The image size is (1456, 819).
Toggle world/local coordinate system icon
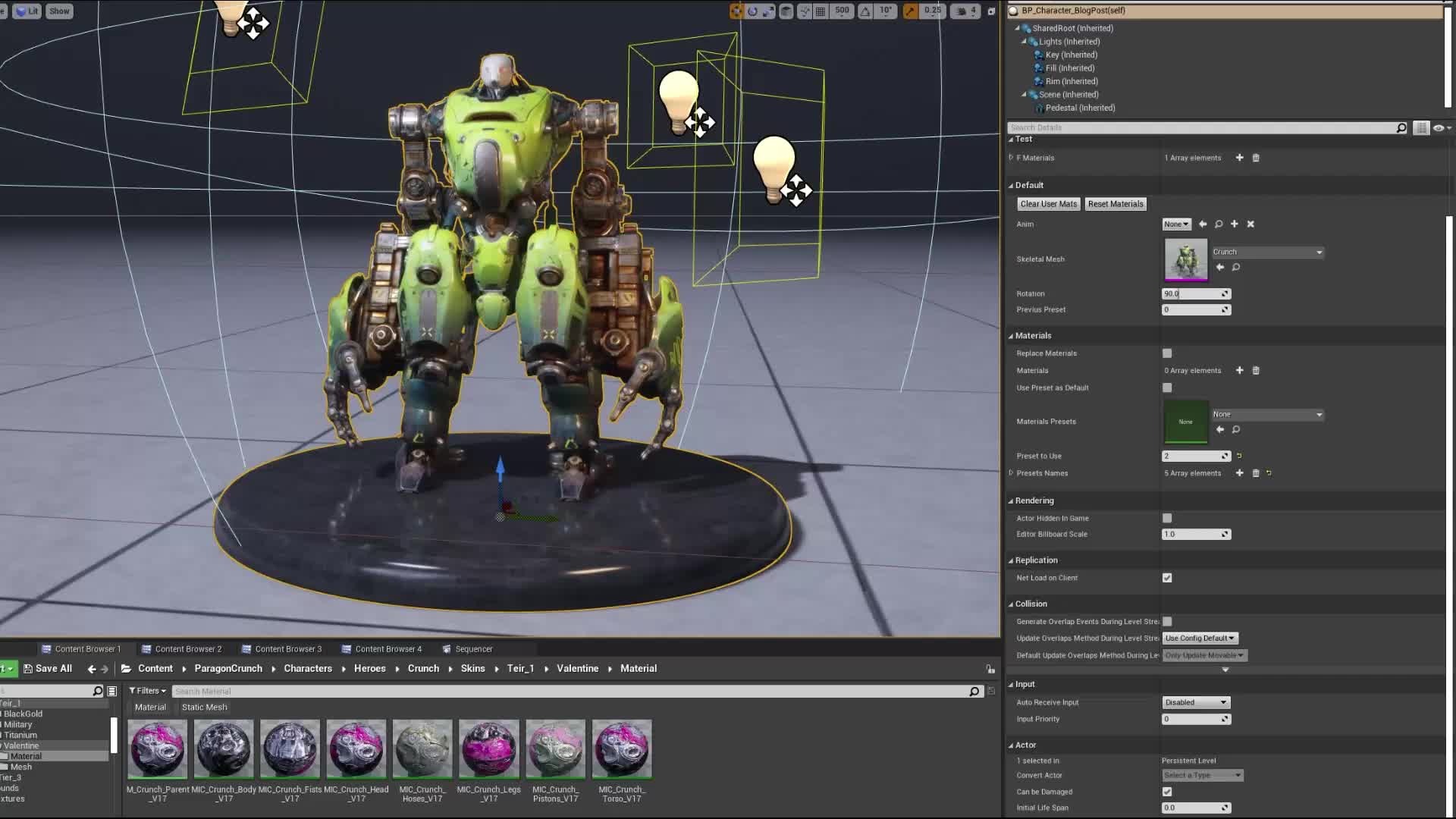pos(786,11)
